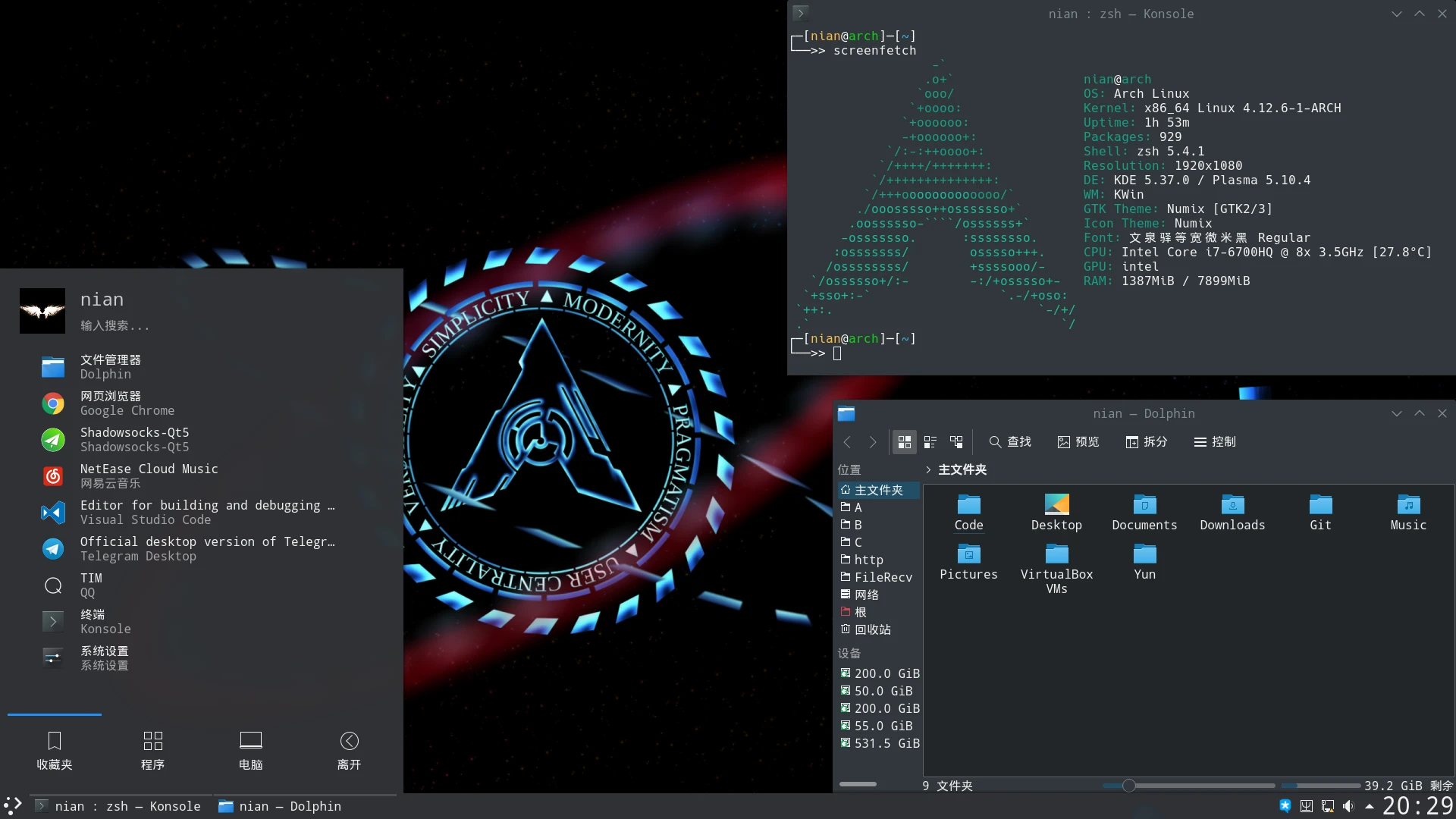
Task: Switch Dolphin to icons view mode
Action: (x=904, y=442)
